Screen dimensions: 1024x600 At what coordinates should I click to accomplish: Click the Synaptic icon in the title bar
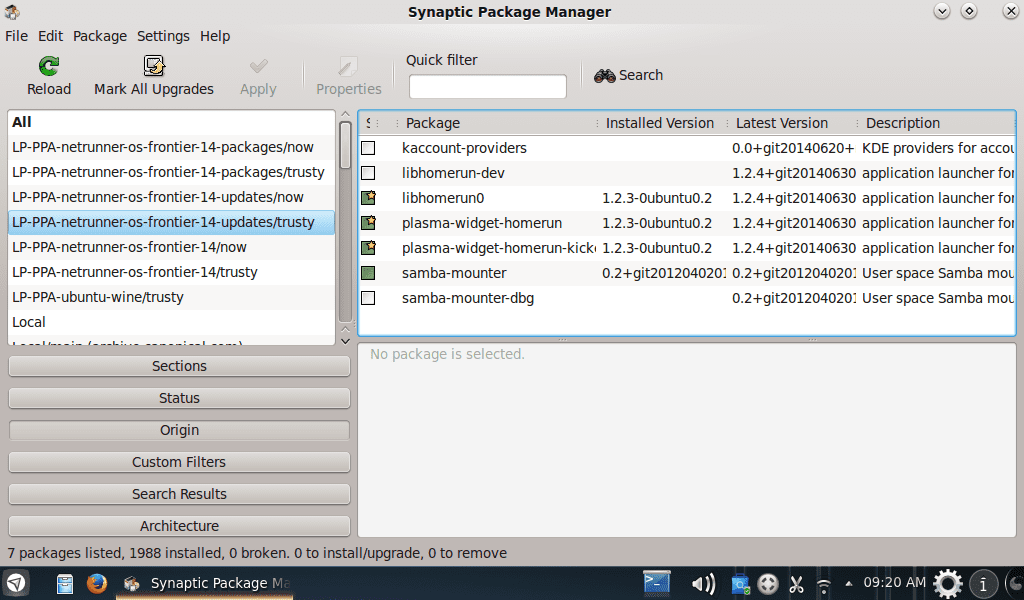12,11
